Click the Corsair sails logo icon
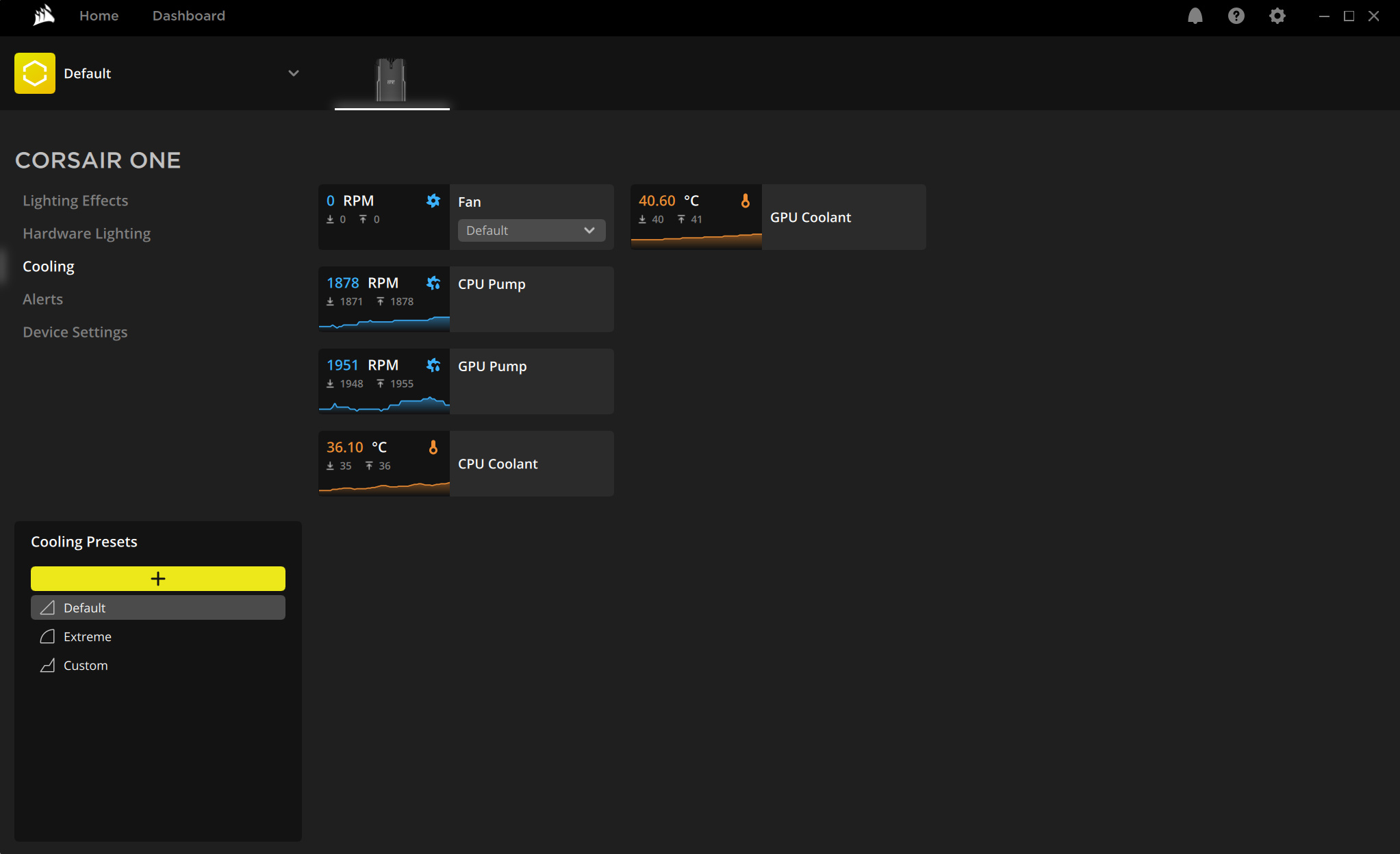This screenshot has height=854, width=1400. (x=44, y=15)
